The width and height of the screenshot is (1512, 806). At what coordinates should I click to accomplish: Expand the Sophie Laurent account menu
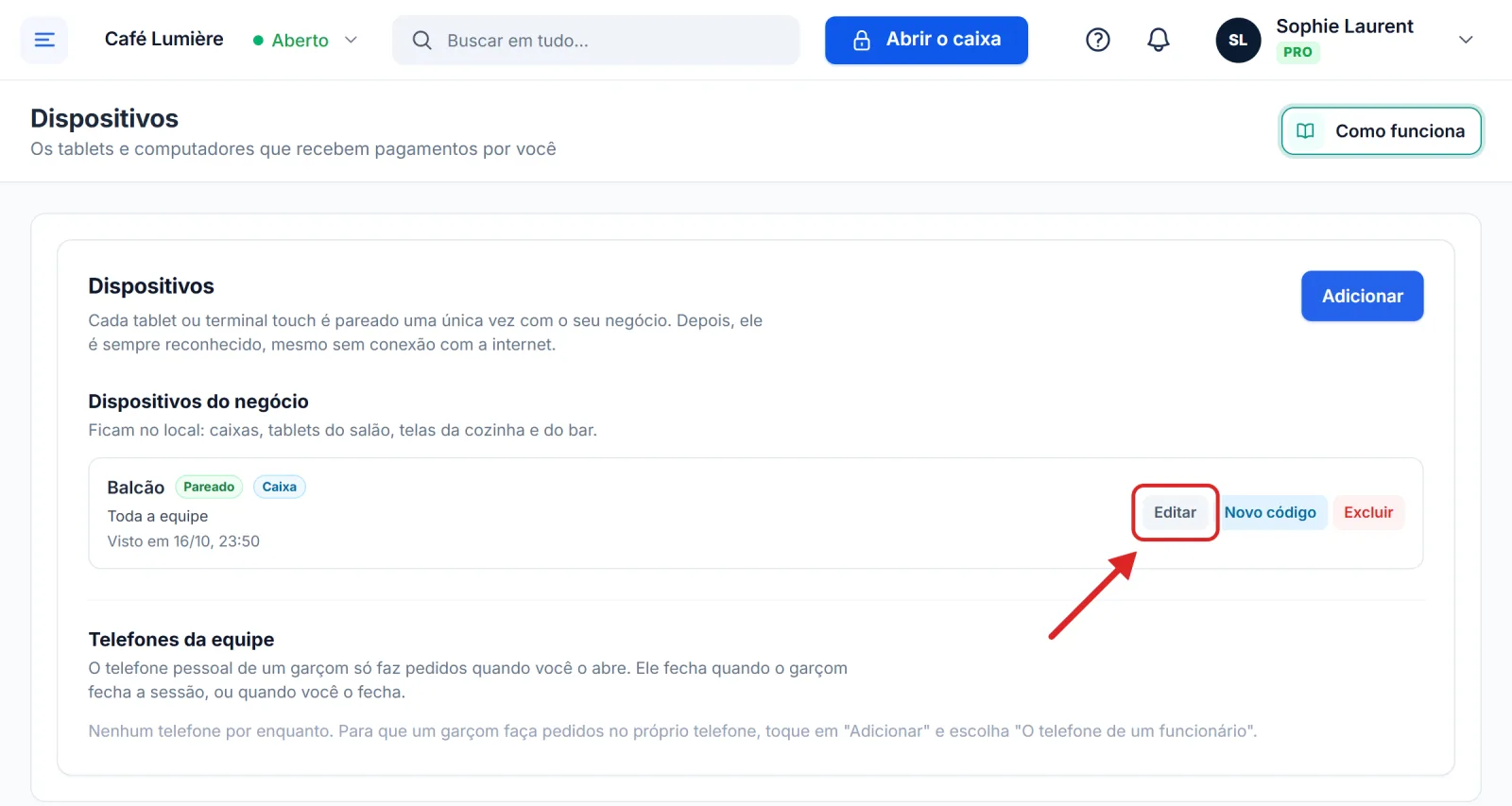[x=1466, y=40]
